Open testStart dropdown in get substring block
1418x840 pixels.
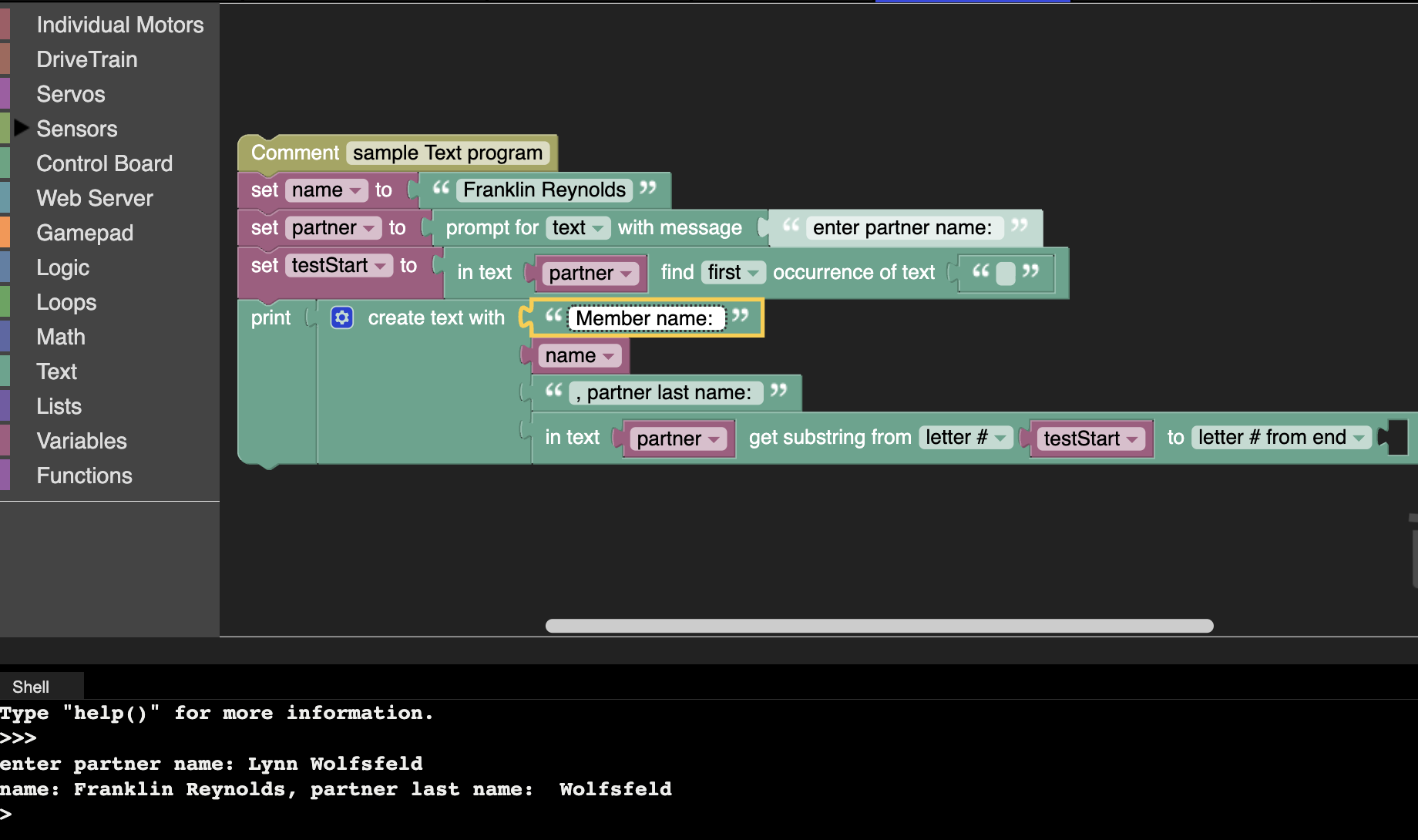pos(1091,438)
